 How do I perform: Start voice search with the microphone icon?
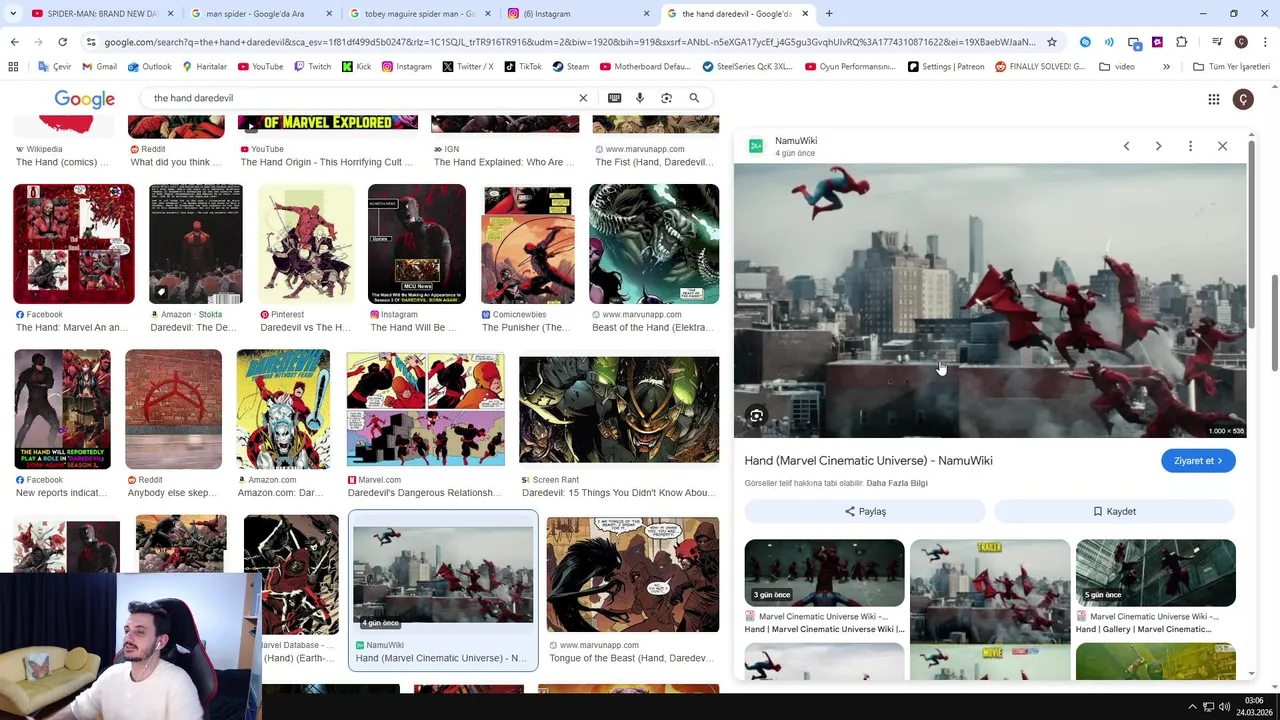[x=640, y=98]
